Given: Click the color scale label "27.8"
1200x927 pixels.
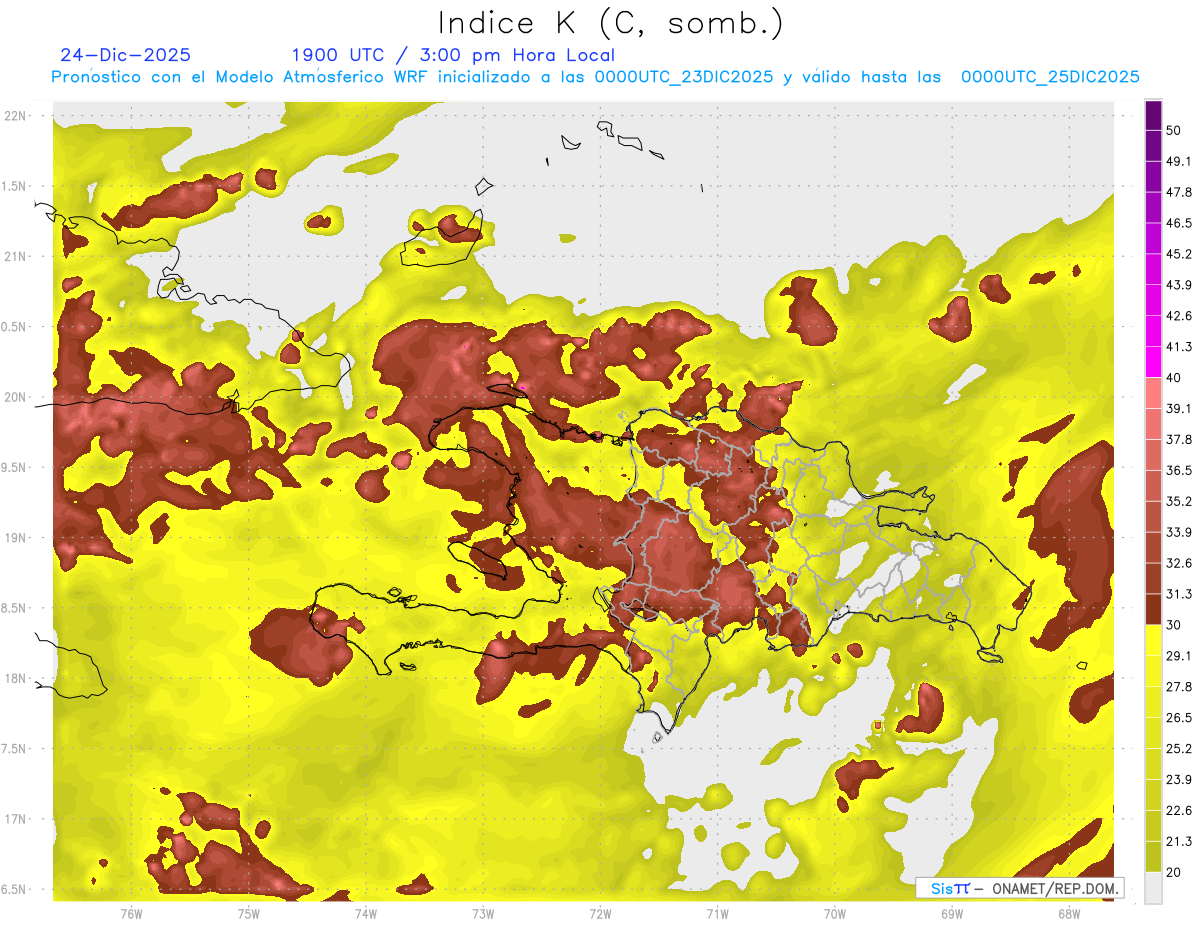Looking at the screenshot, I should coord(1179,687).
